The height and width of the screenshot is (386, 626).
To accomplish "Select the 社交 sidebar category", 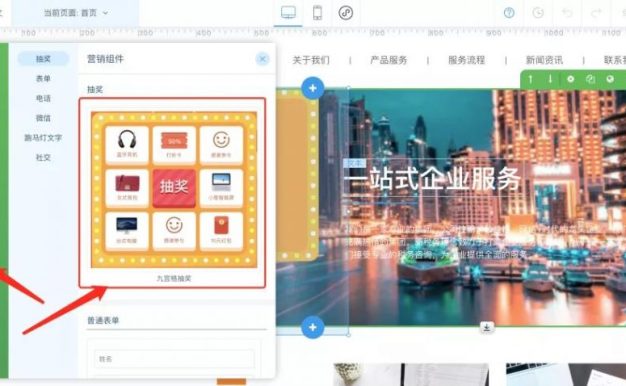I will (43, 157).
